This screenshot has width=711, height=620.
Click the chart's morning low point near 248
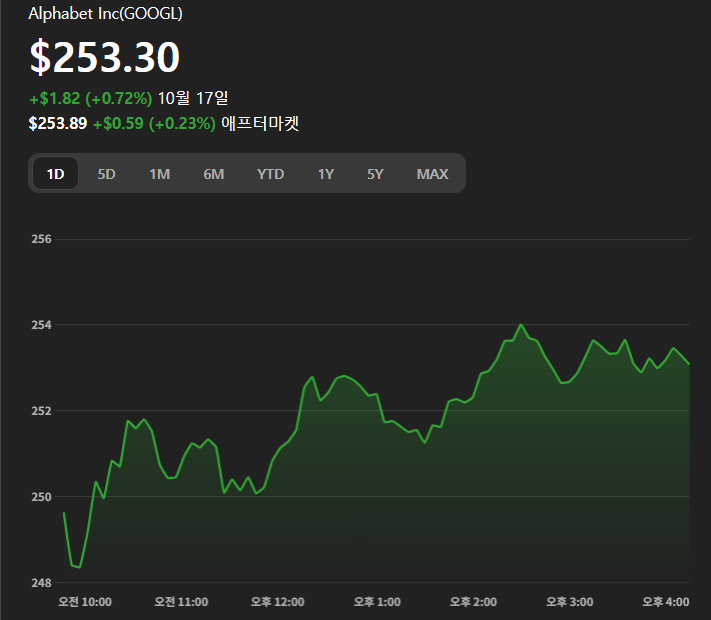coord(79,567)
